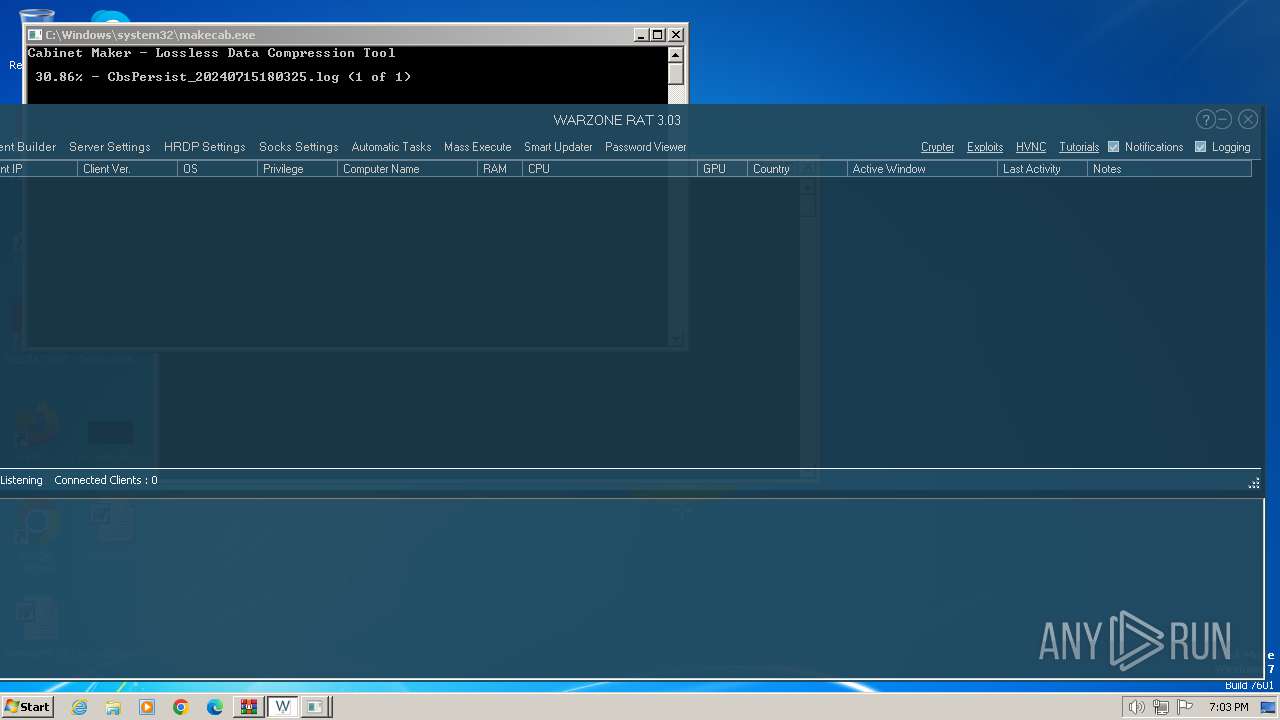The width and height of the screenshot is (1280, 720).
Task: Switch to the makecab console taskbar button
Action: coord(316,707)
